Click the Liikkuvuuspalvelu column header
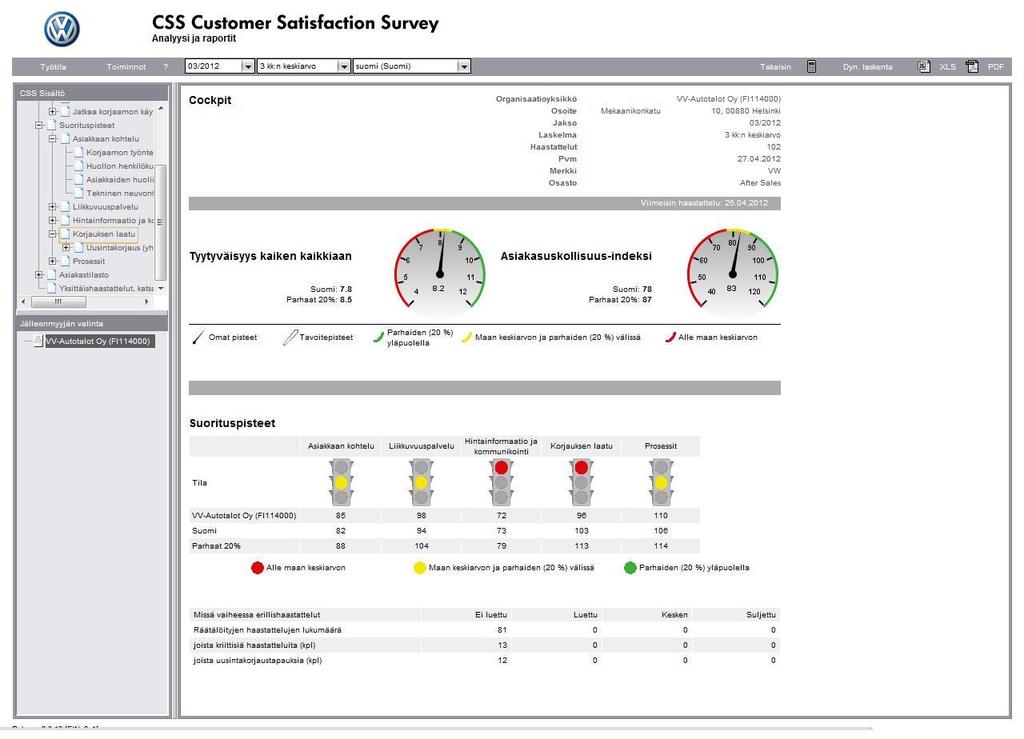The height and width of the screenshot is (739, 1024). pyautogui.click(x=421, y=446)
